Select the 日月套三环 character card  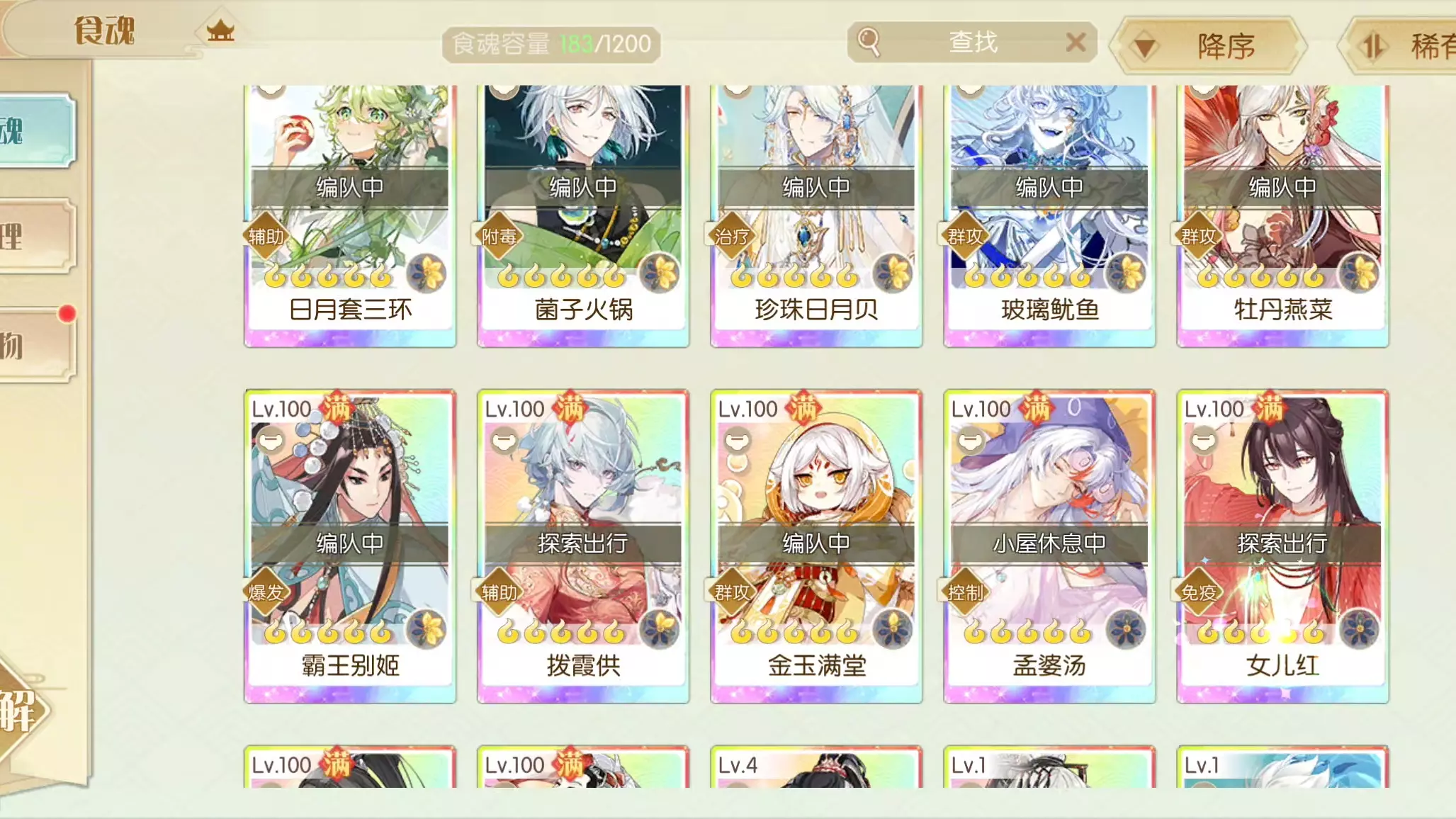tap(350, 216)
